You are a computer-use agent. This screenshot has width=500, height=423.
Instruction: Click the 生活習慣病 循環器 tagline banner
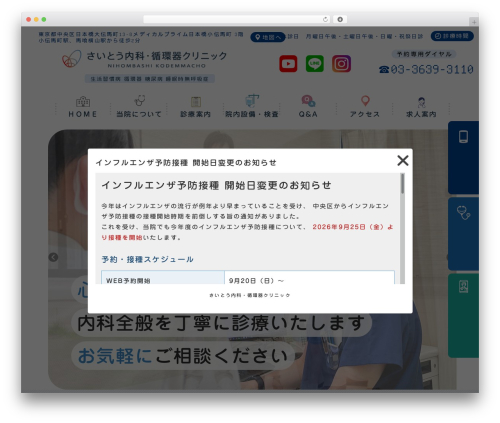pyautogui.click(x=150, y=79)
